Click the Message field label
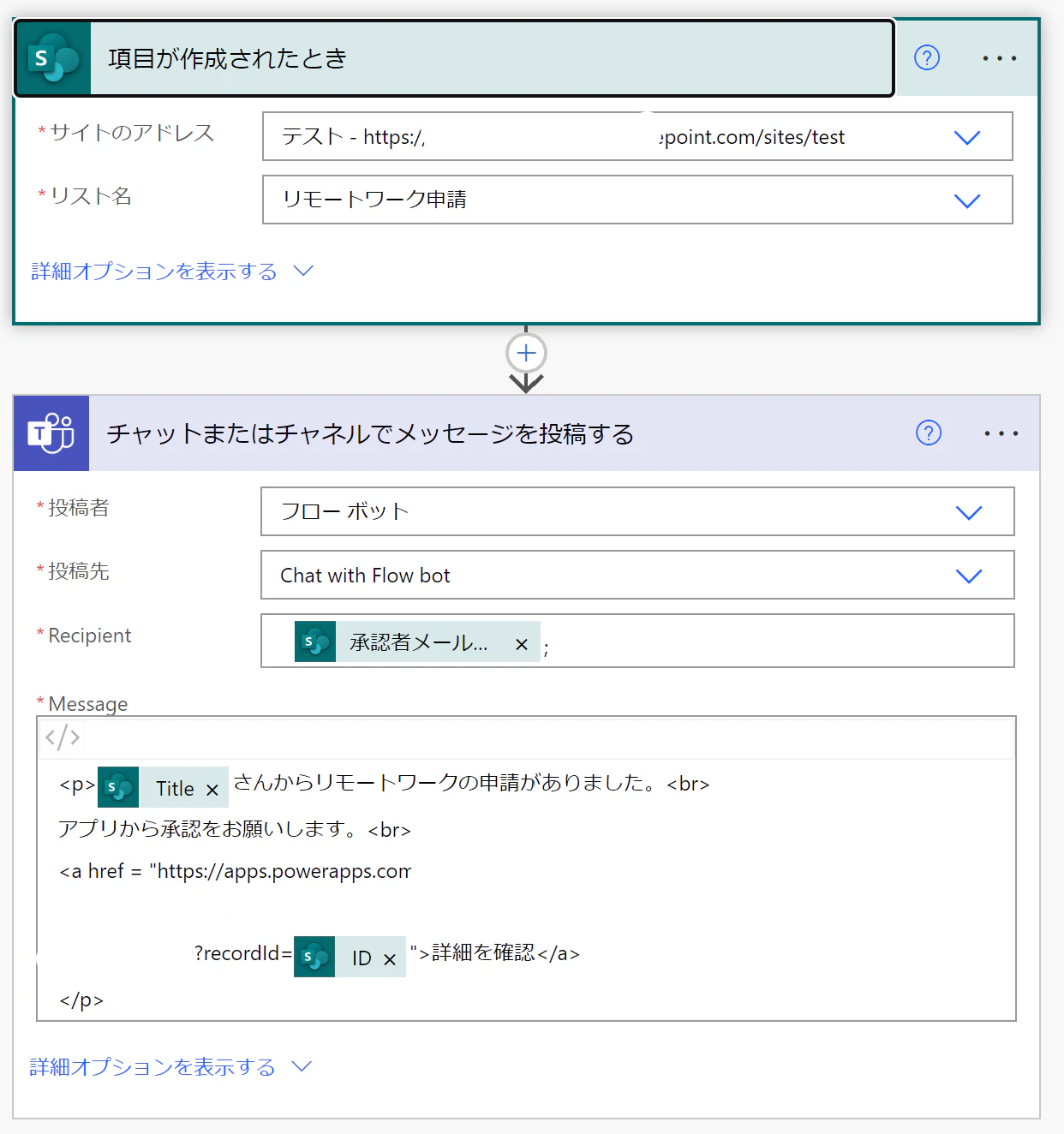Image resolution: width=1064 pixels, height=1134 pixels. tap(88, 704)
